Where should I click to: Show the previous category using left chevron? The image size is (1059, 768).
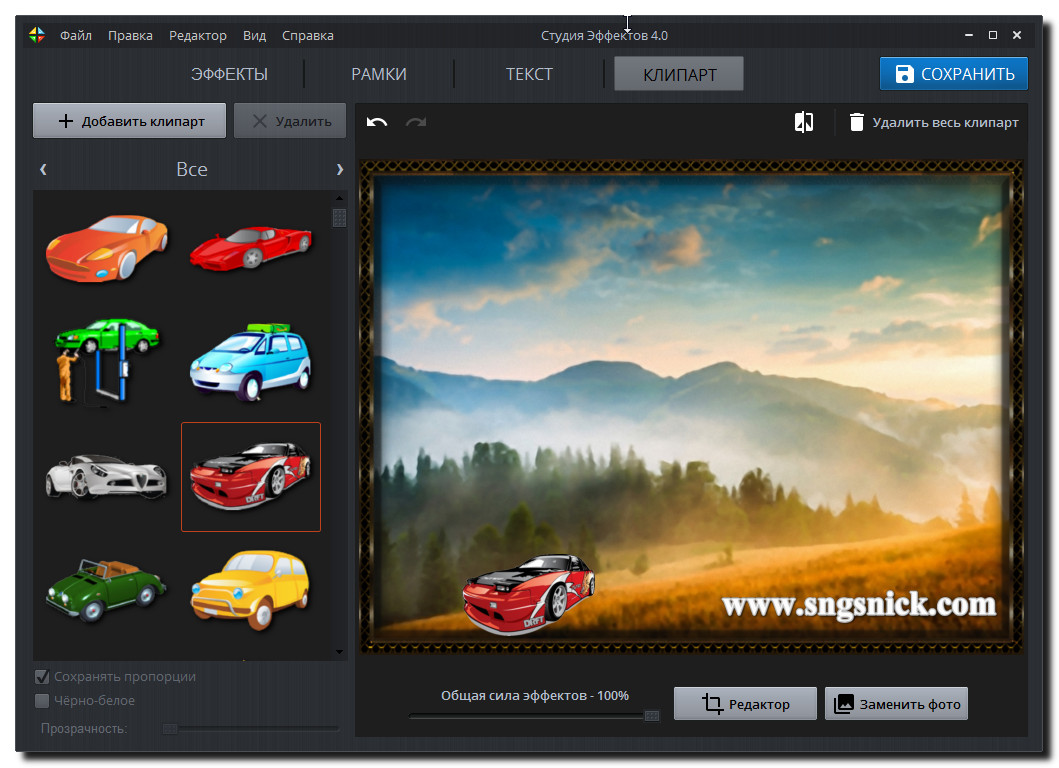click(x=43, y=169)
